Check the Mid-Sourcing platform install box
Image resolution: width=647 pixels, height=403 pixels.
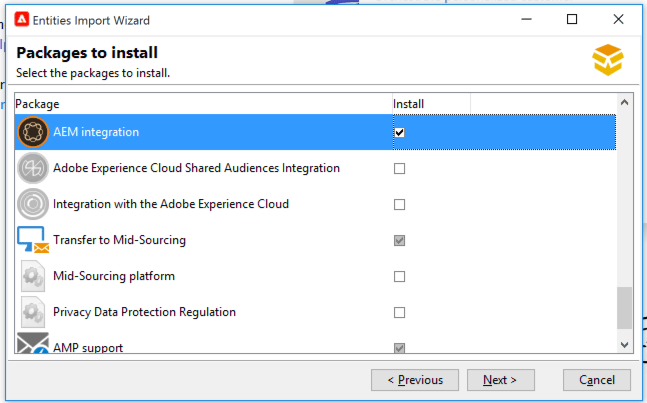pos(399,276)
